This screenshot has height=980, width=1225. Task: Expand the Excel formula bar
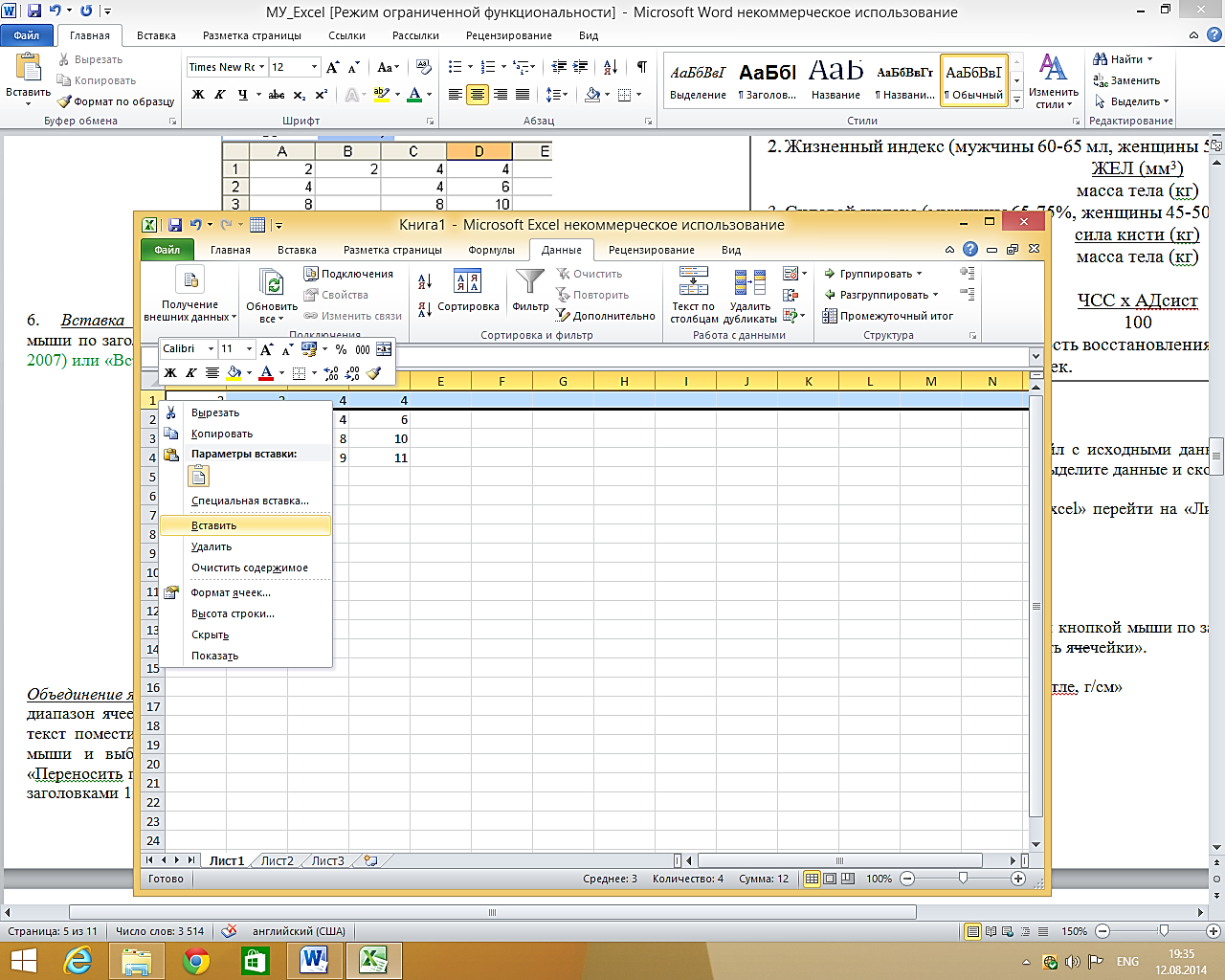(x=1036, y=356)
